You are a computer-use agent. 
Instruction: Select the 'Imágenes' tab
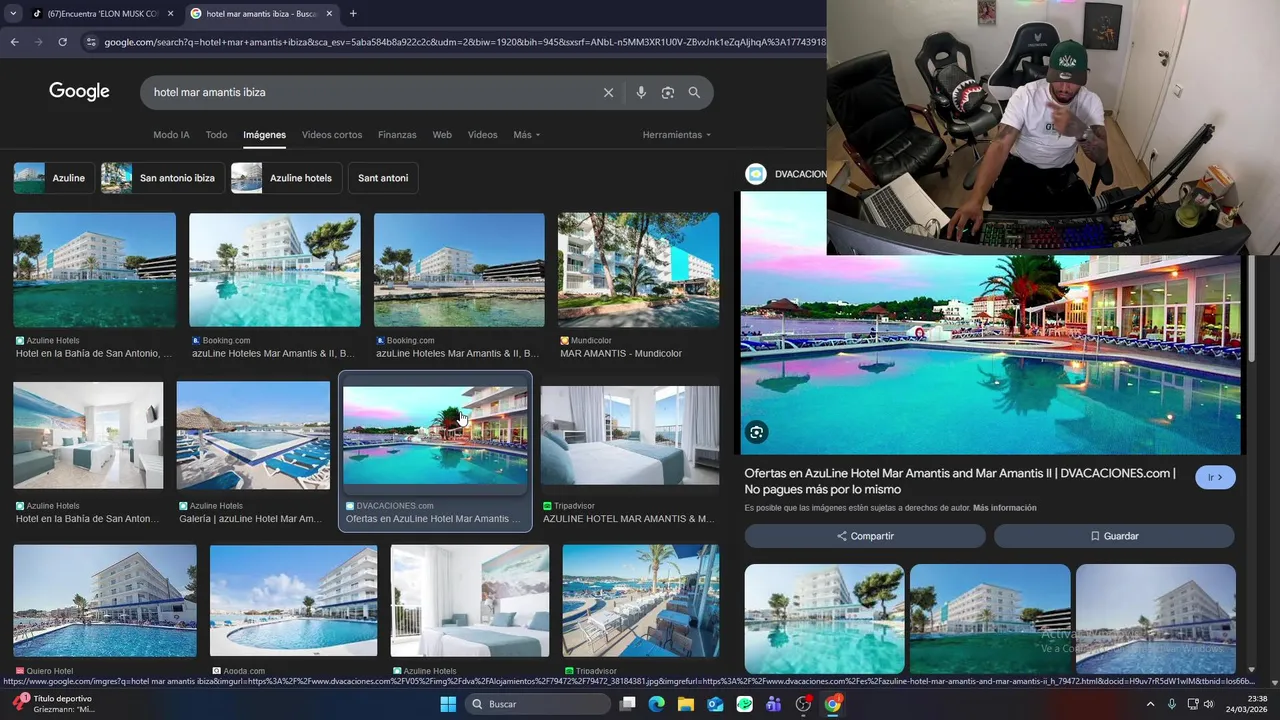[264, 135]
